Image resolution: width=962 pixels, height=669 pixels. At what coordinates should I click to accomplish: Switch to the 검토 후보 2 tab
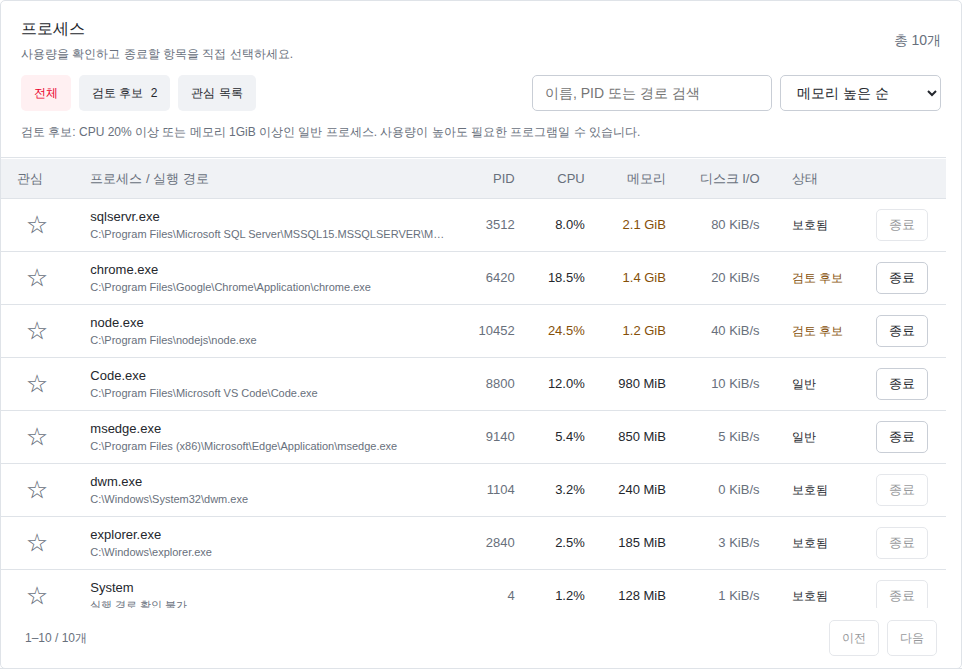click(x=125, y=93)
